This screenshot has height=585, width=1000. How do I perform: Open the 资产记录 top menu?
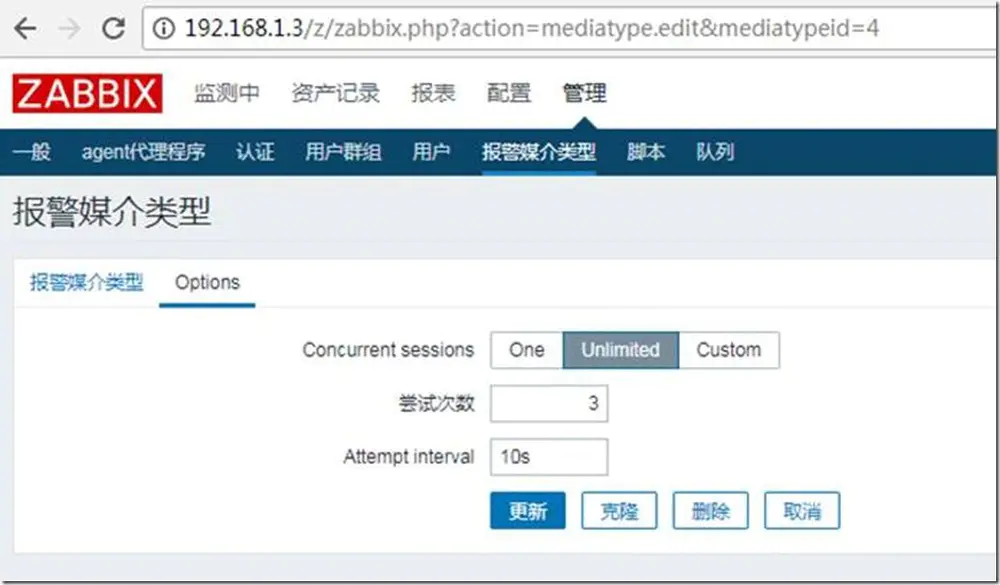click(335, 93)
